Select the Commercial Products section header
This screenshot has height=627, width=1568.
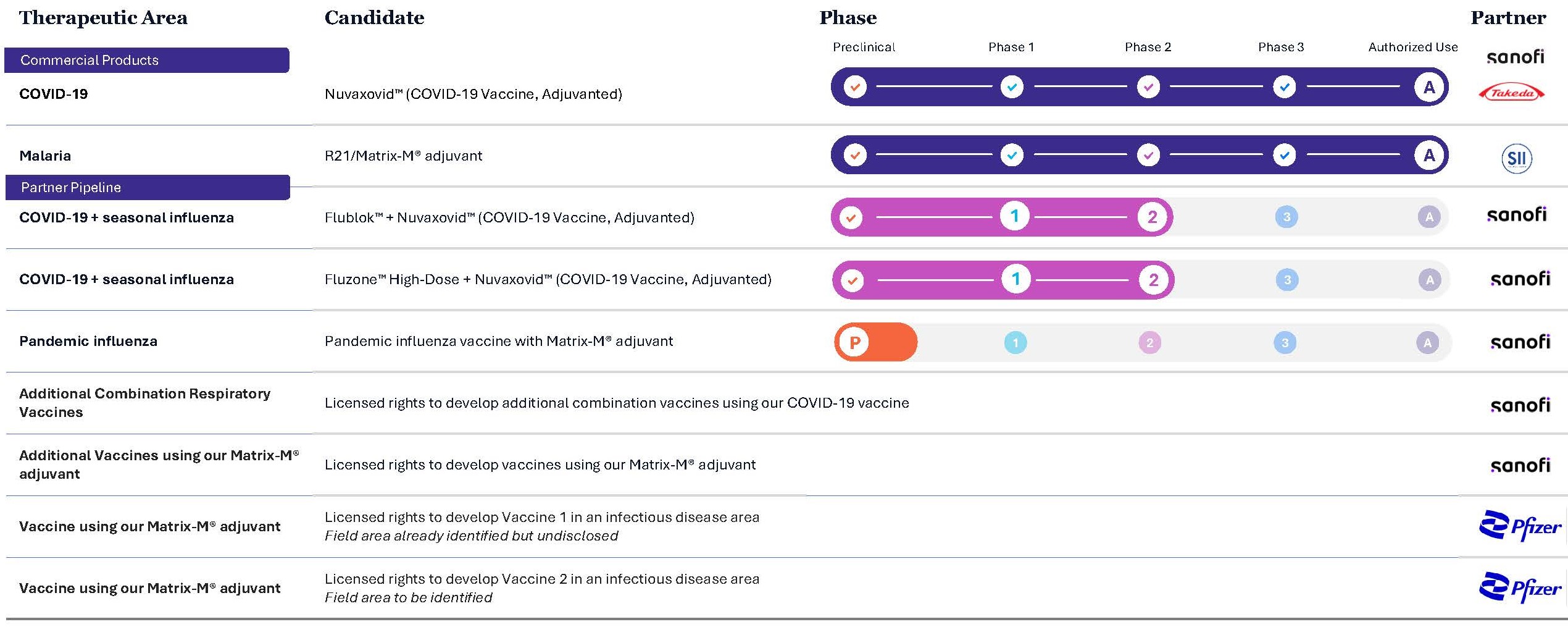point(146,60)
